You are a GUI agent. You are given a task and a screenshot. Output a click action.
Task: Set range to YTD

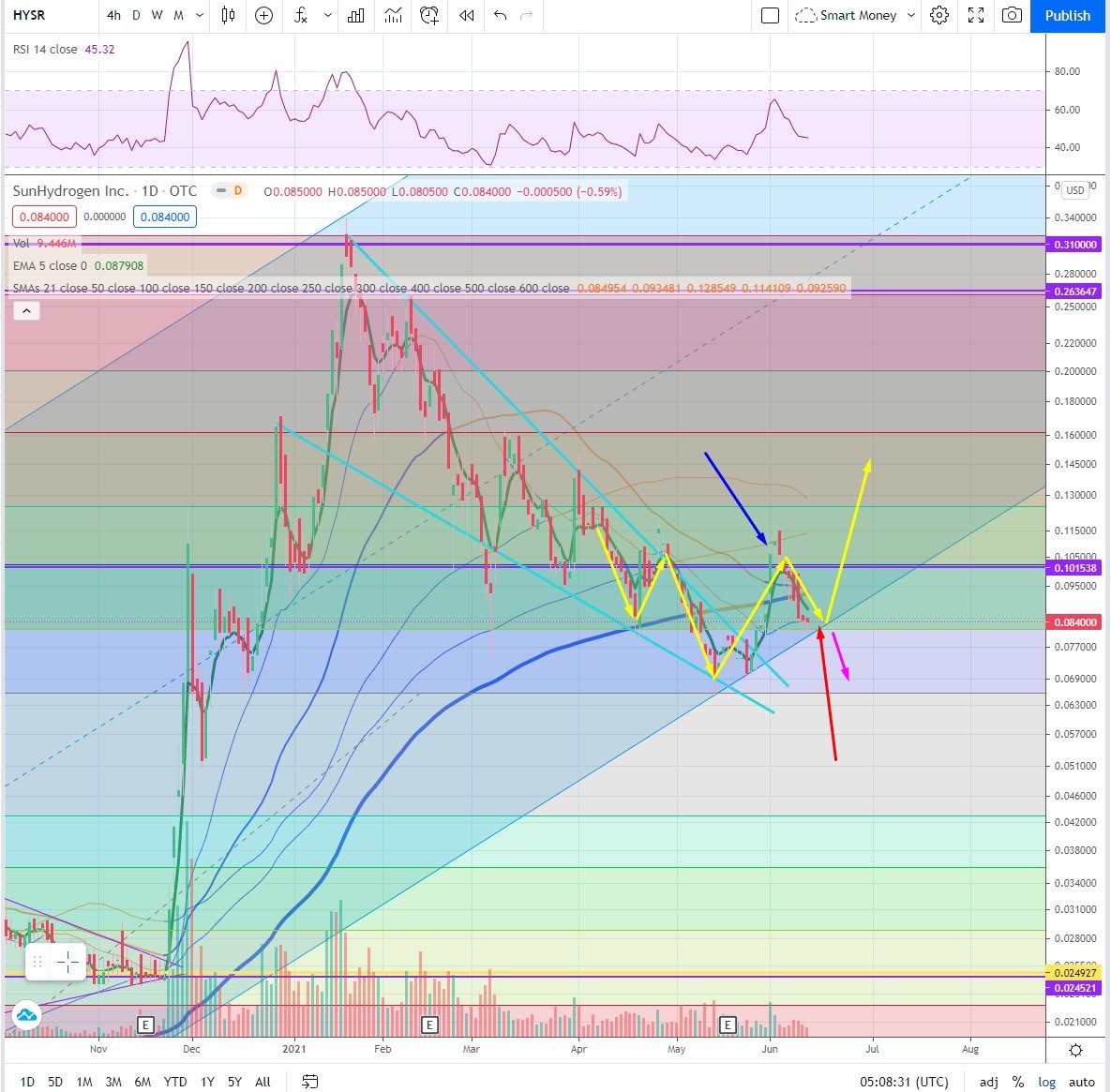point(175,1082)
